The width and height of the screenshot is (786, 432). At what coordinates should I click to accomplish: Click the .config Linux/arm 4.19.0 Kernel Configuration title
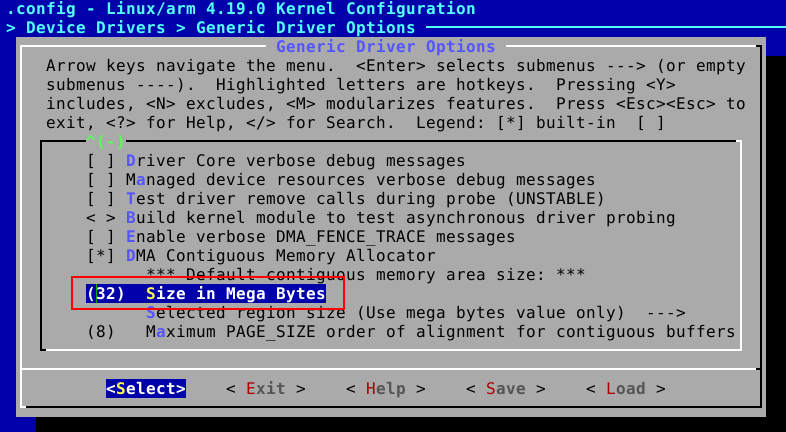pos(241,9)
